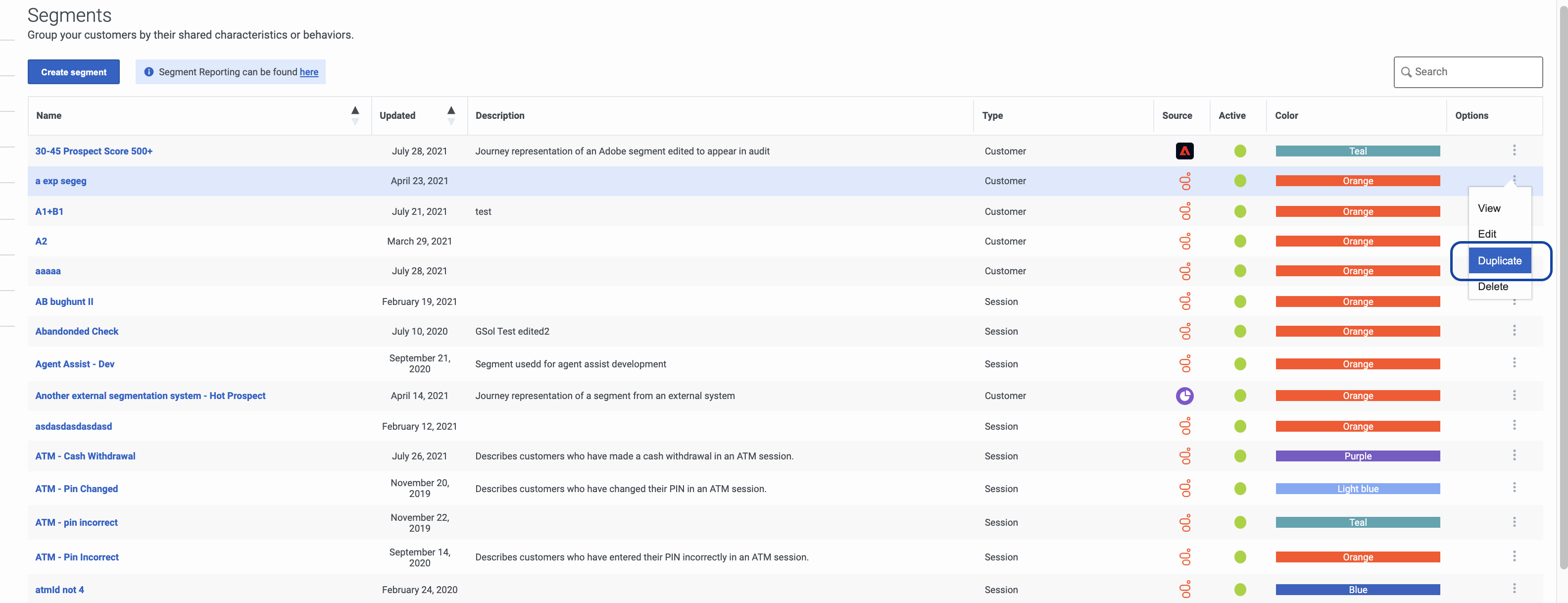The height and width of the screenshot is (603, 1568).
Task: Click the active status dot for A2
Action: coord(1240,241)
